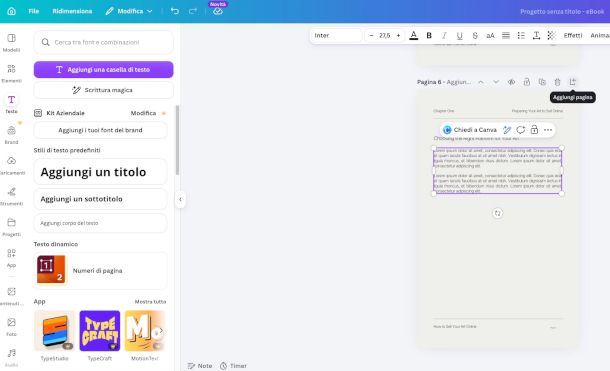
Task: Open the Elementi sidebar tab
Action: coord(11,74)
